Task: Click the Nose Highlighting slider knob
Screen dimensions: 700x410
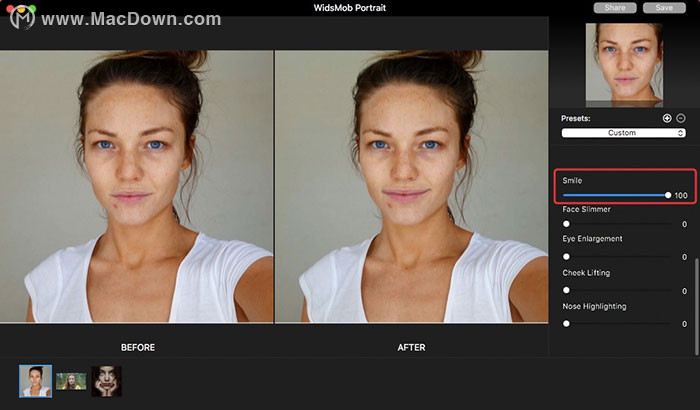Action: (566, 324)
